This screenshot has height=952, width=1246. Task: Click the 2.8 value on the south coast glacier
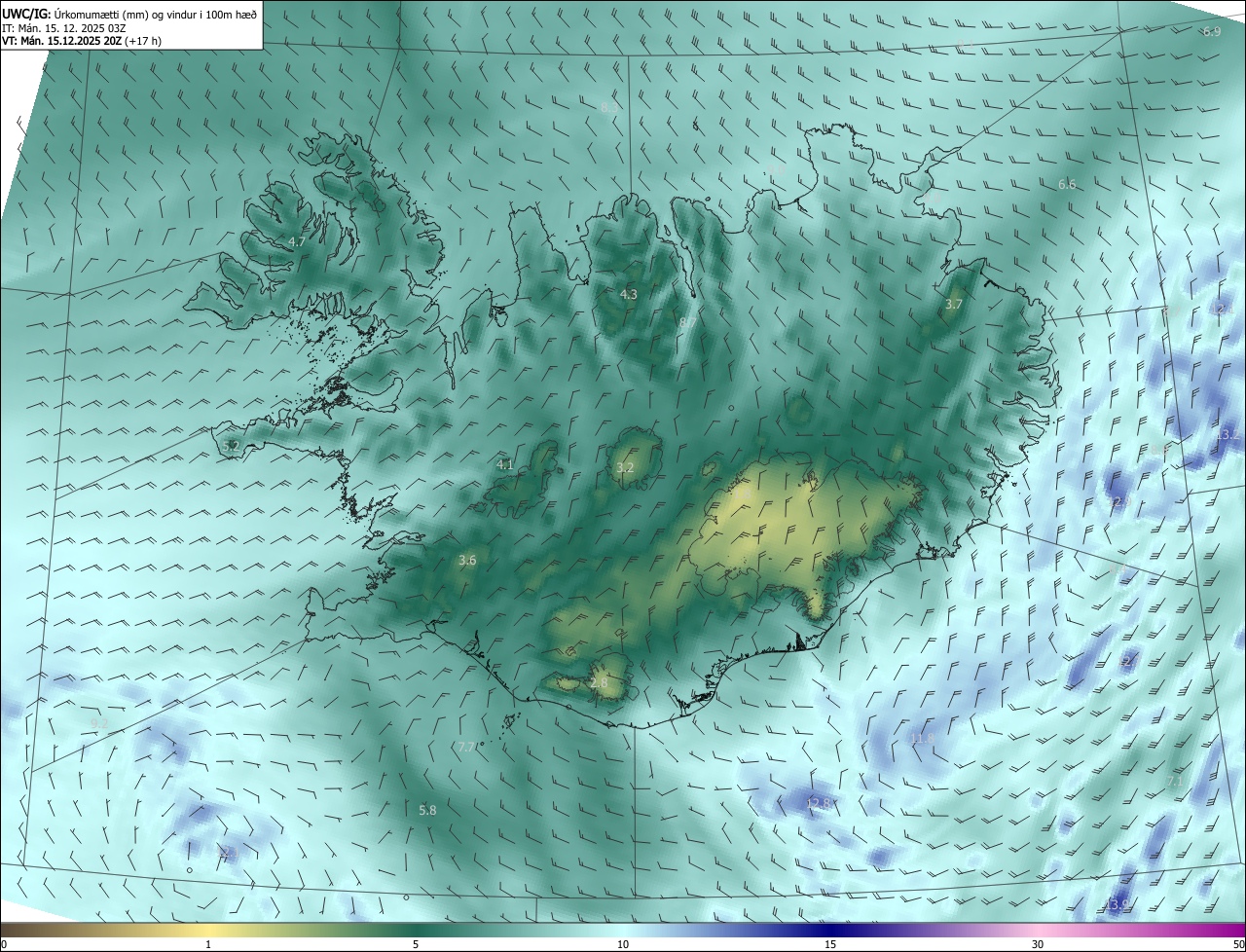pos(599,683)
